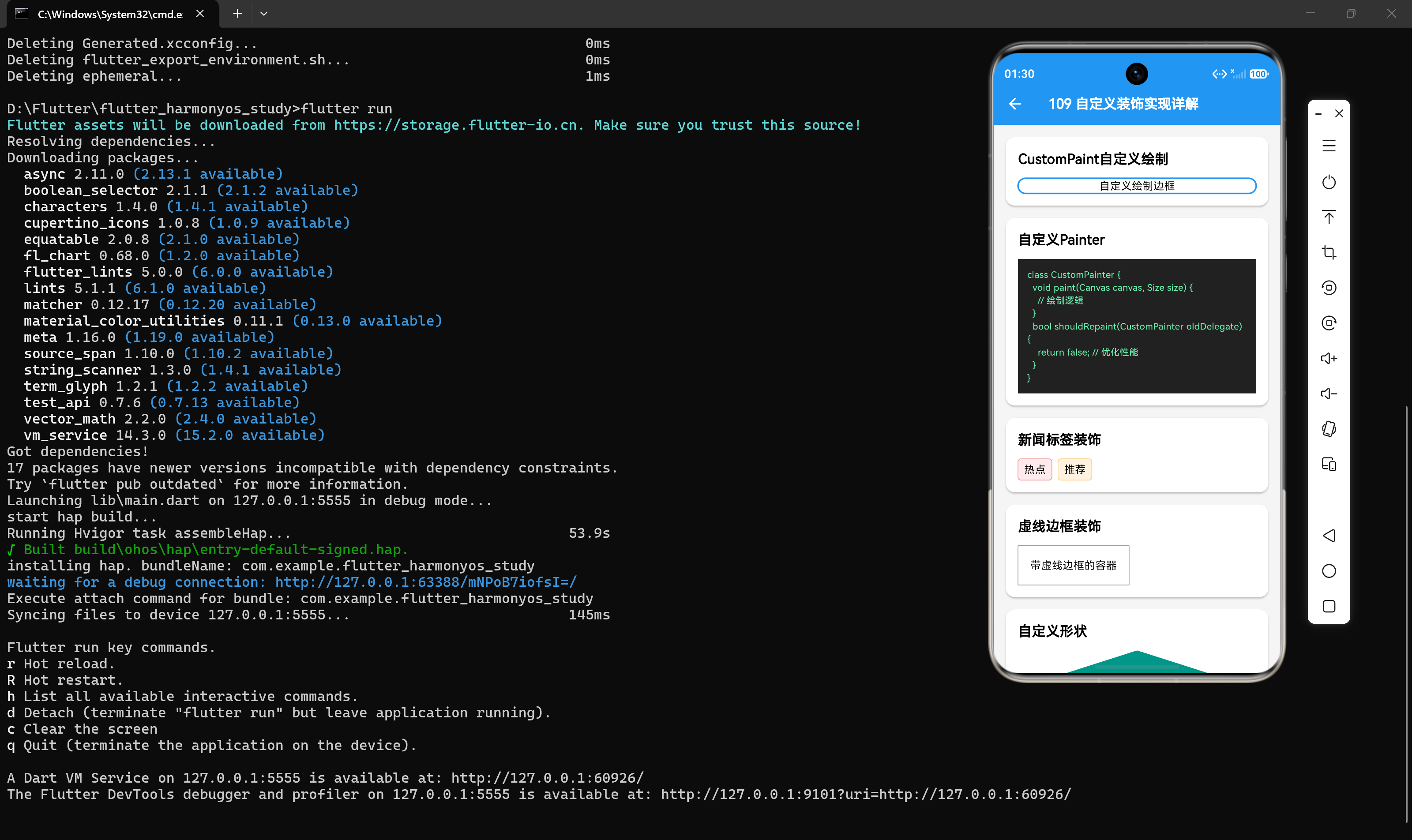This screenshot has height=840, width=1412.
Task: Click the 'fl_chart 0.68.0' package line
Action: 161,256
